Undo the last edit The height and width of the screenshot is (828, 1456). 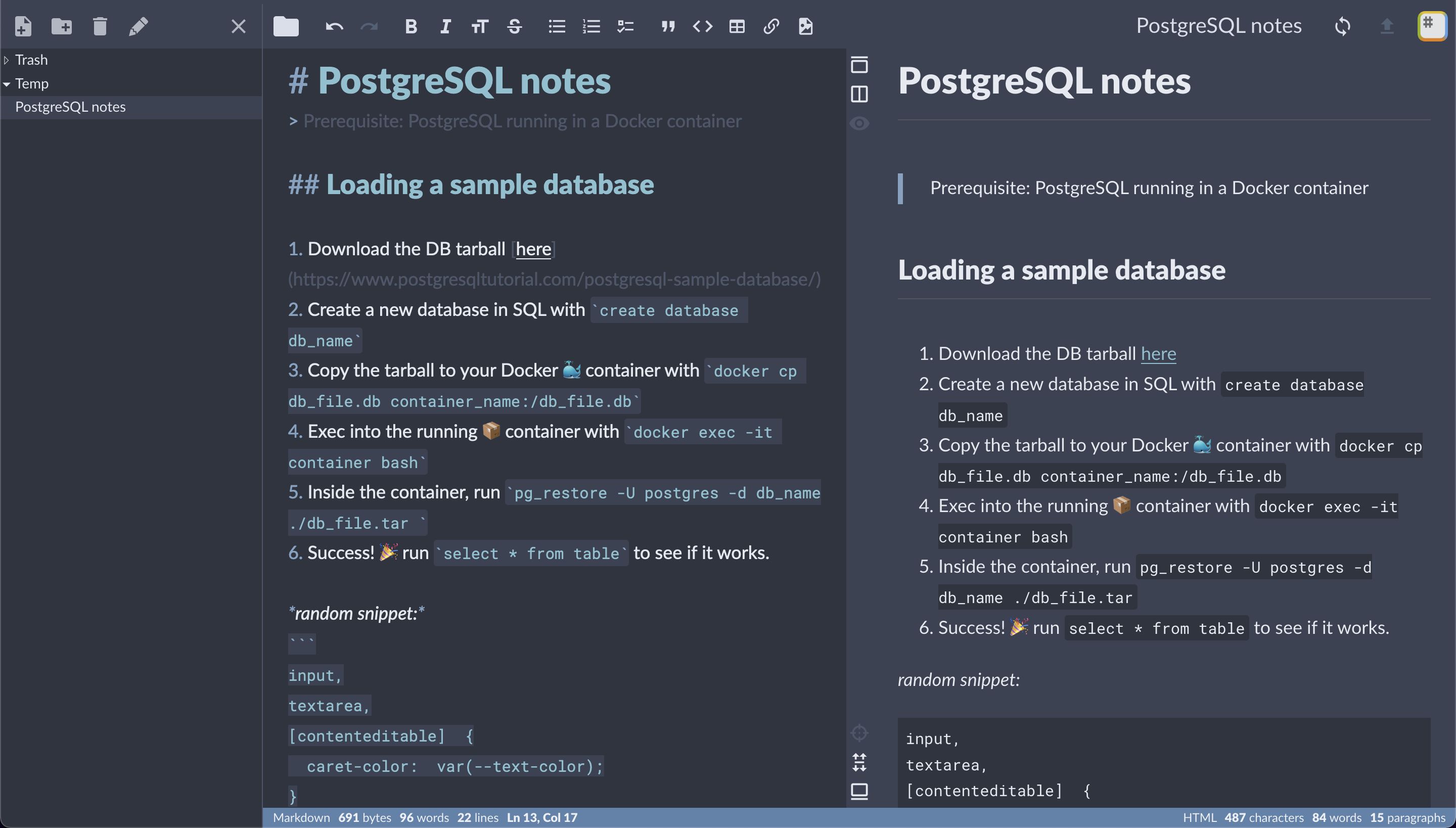pos(335,26)
